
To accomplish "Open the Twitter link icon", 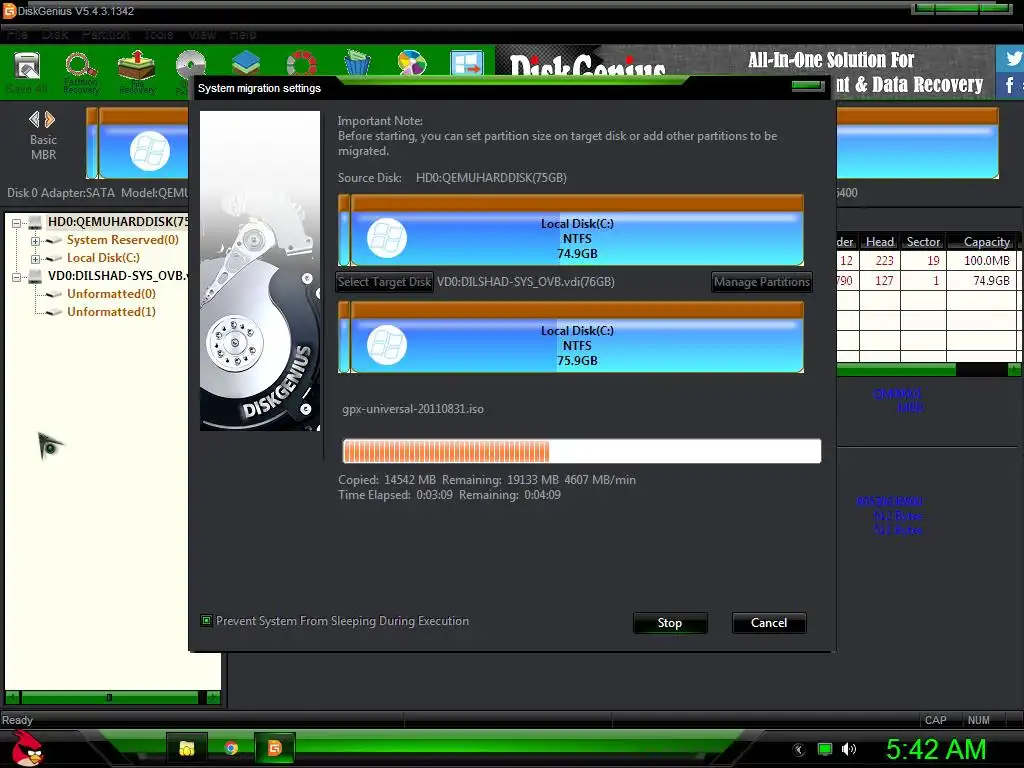I will pyautogui.click(x=1011, y=58).
